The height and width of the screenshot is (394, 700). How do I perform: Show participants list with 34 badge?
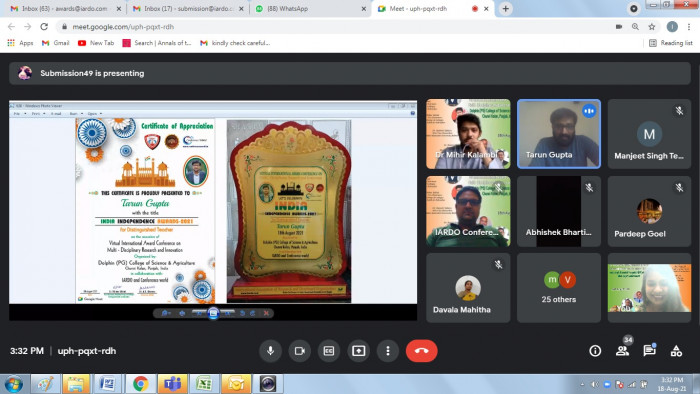coord(623,351)
